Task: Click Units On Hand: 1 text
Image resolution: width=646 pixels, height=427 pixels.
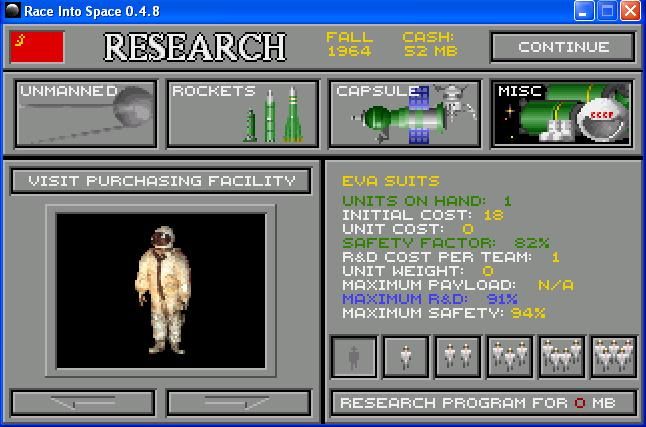Action: 427,201
